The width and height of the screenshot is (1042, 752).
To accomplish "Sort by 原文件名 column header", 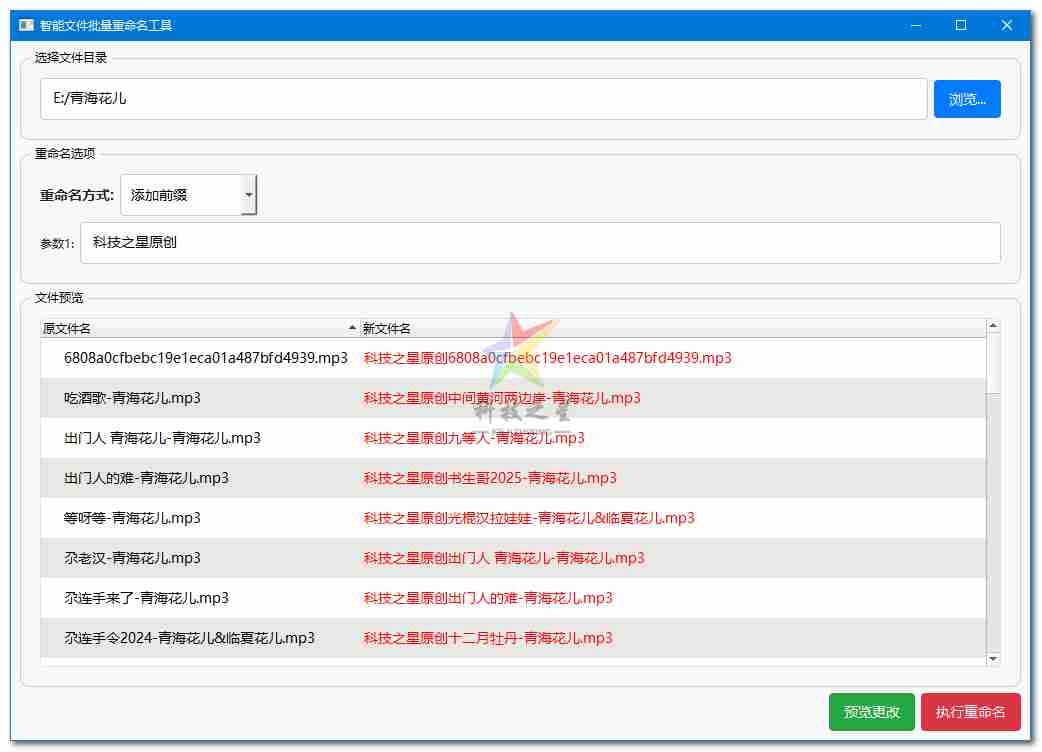I will (199, 328).
